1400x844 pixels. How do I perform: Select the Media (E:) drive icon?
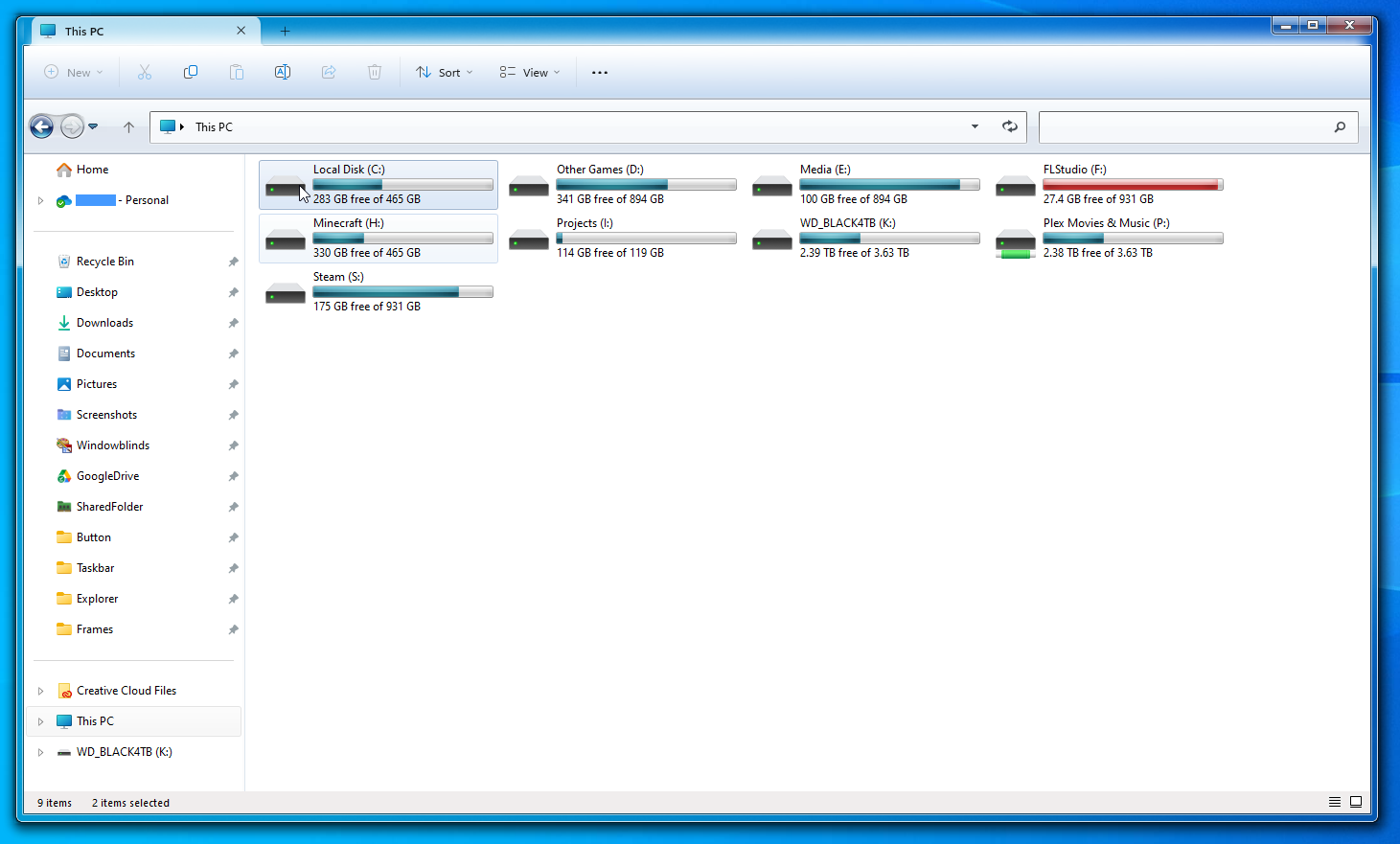pyautogui.click(x=772, y=187)
